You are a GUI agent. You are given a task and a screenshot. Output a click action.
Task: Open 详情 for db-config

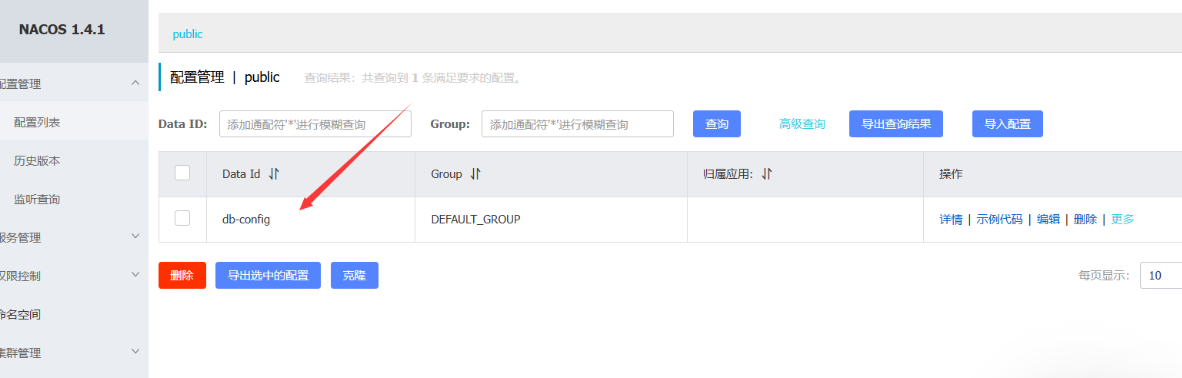pos(951,220)
